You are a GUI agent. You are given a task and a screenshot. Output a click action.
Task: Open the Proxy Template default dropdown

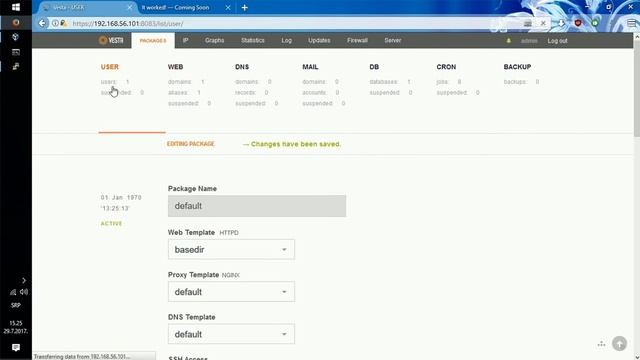(231, 292)
